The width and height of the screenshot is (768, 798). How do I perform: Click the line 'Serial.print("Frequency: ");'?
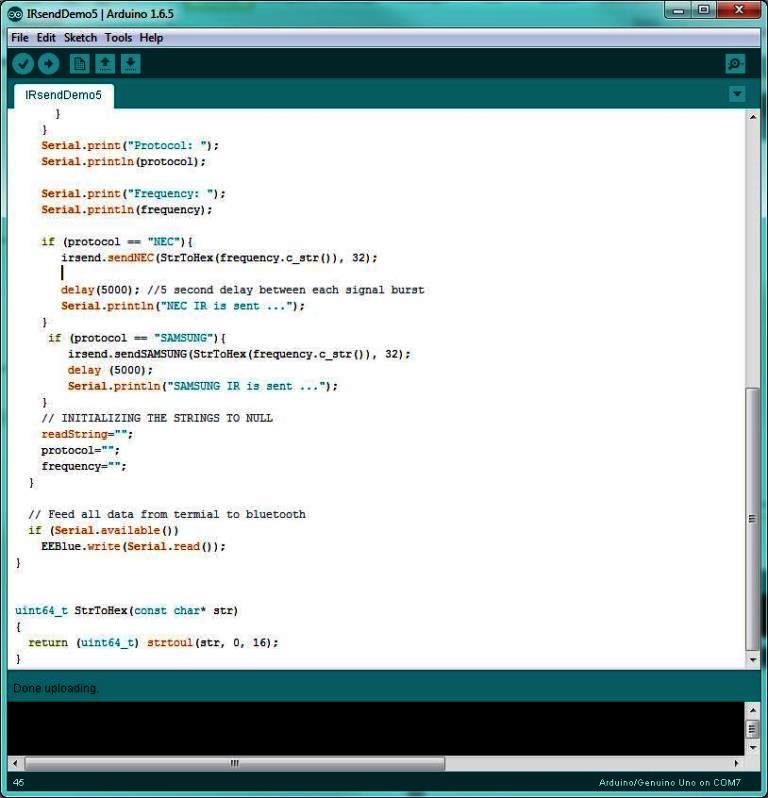(x=133, y=194)
